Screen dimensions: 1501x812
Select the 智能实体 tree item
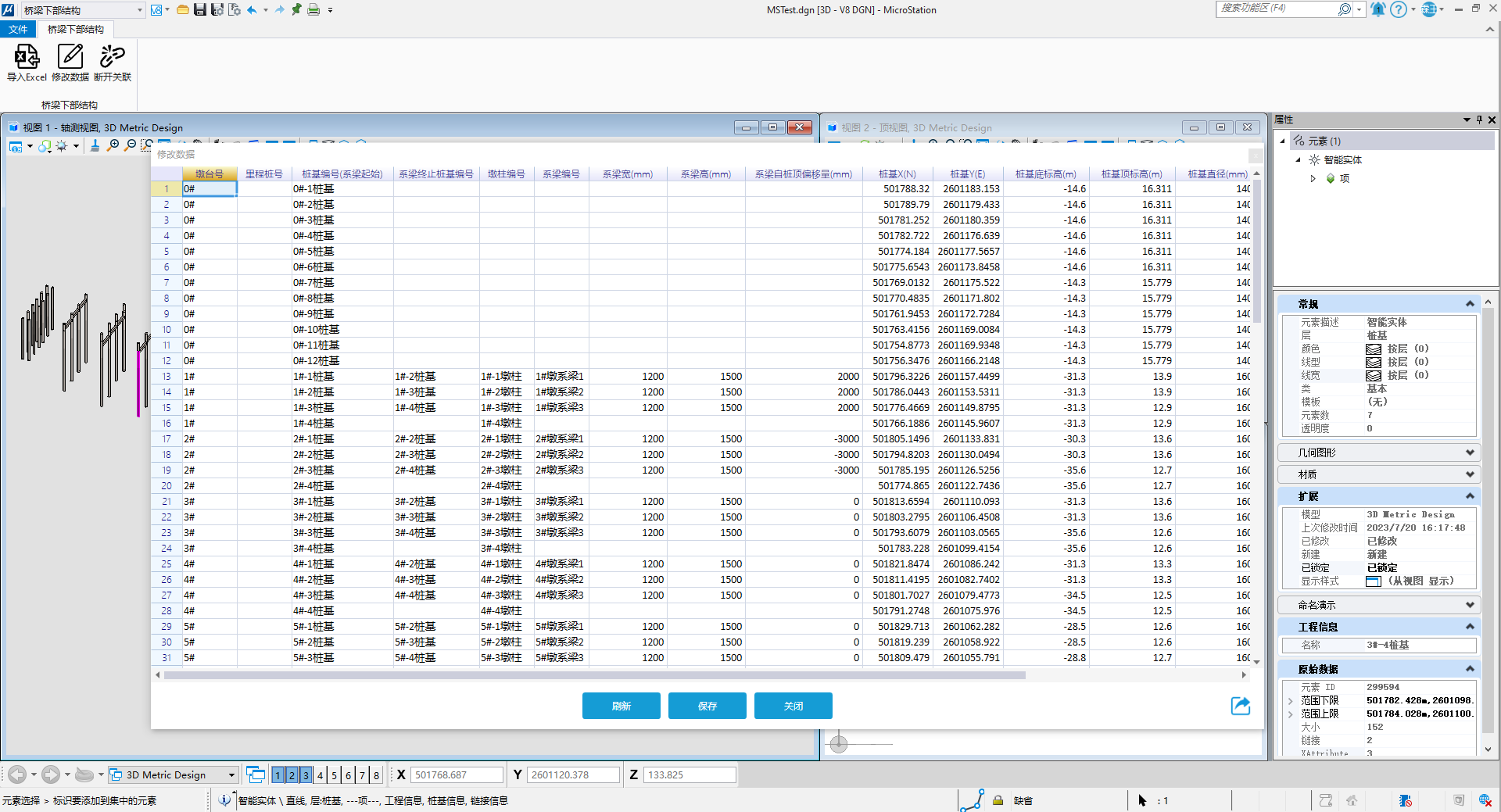pos(1342,159)
